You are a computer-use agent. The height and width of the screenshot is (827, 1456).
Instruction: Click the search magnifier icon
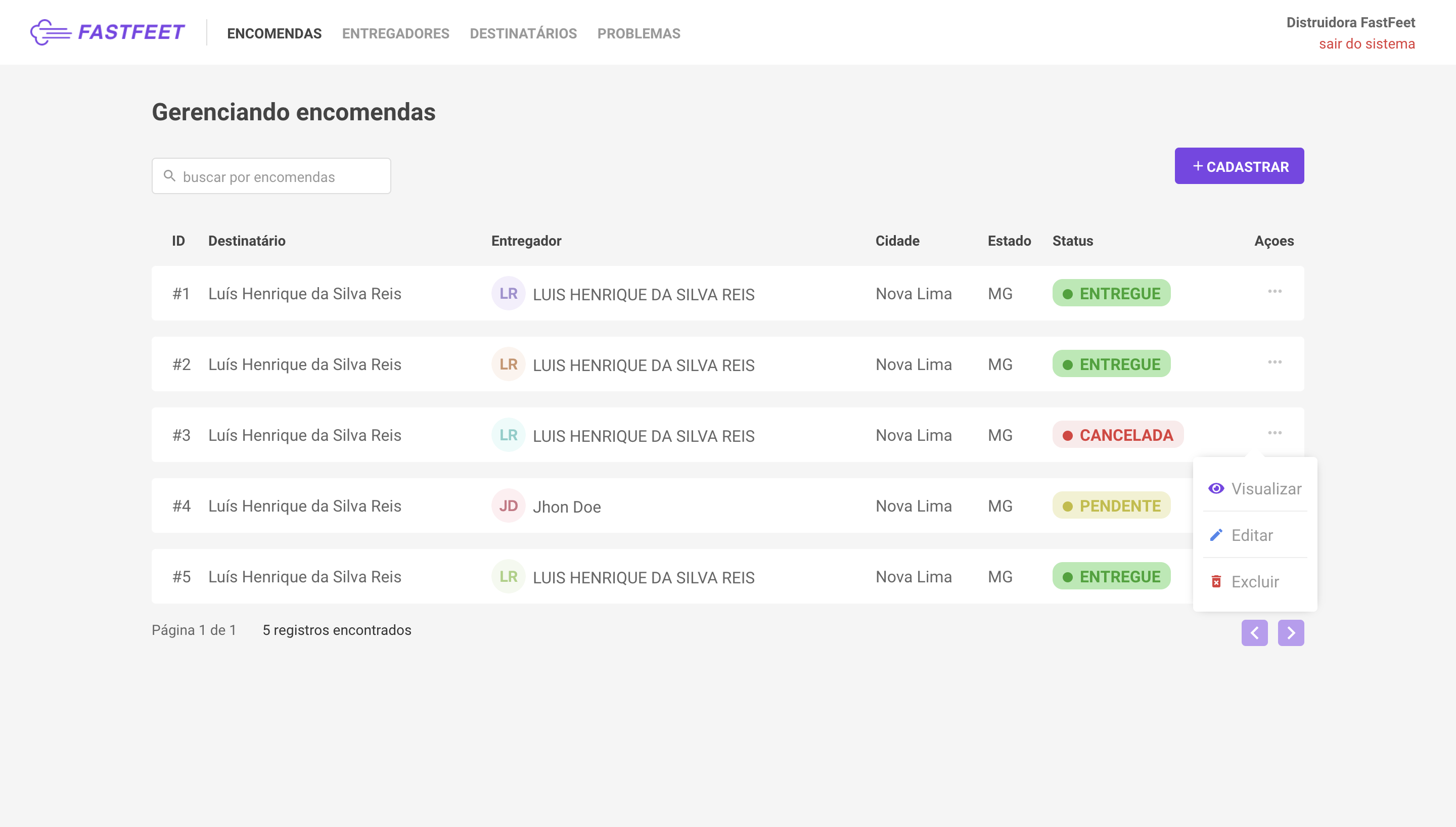click(169, 176)
